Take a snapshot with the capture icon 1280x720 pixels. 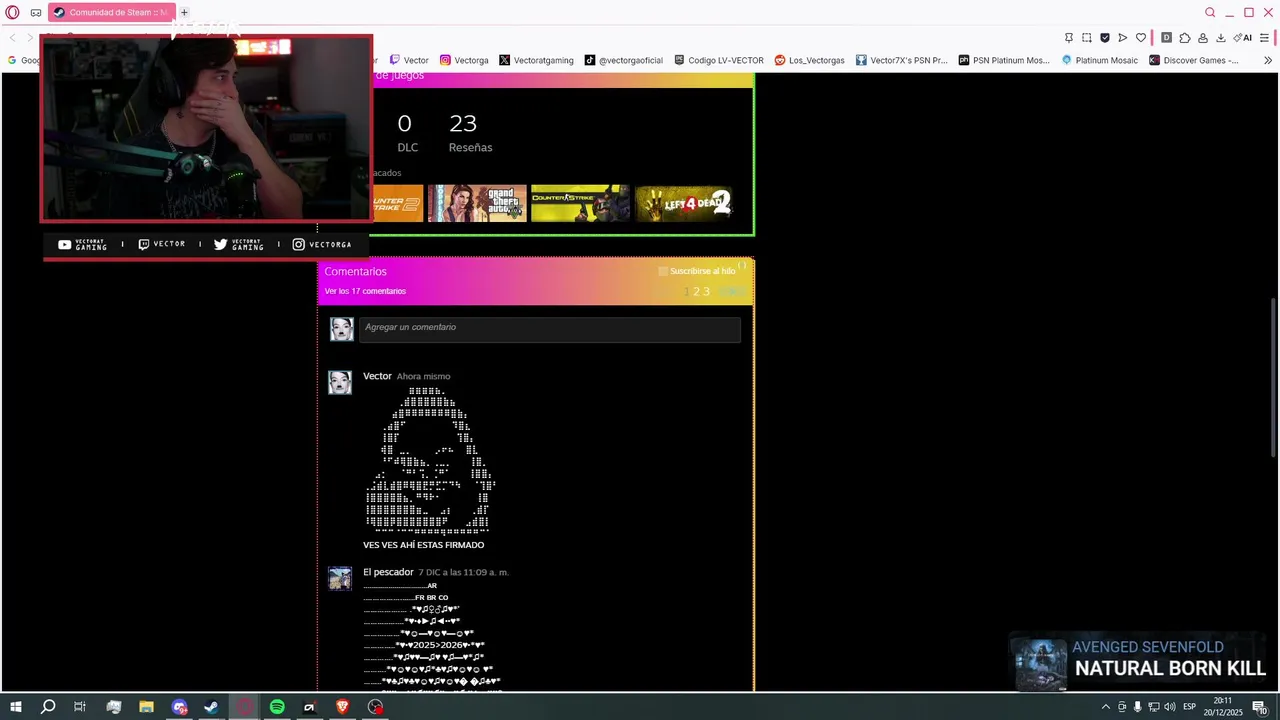pyautogui.click(x=1086, y=38)
